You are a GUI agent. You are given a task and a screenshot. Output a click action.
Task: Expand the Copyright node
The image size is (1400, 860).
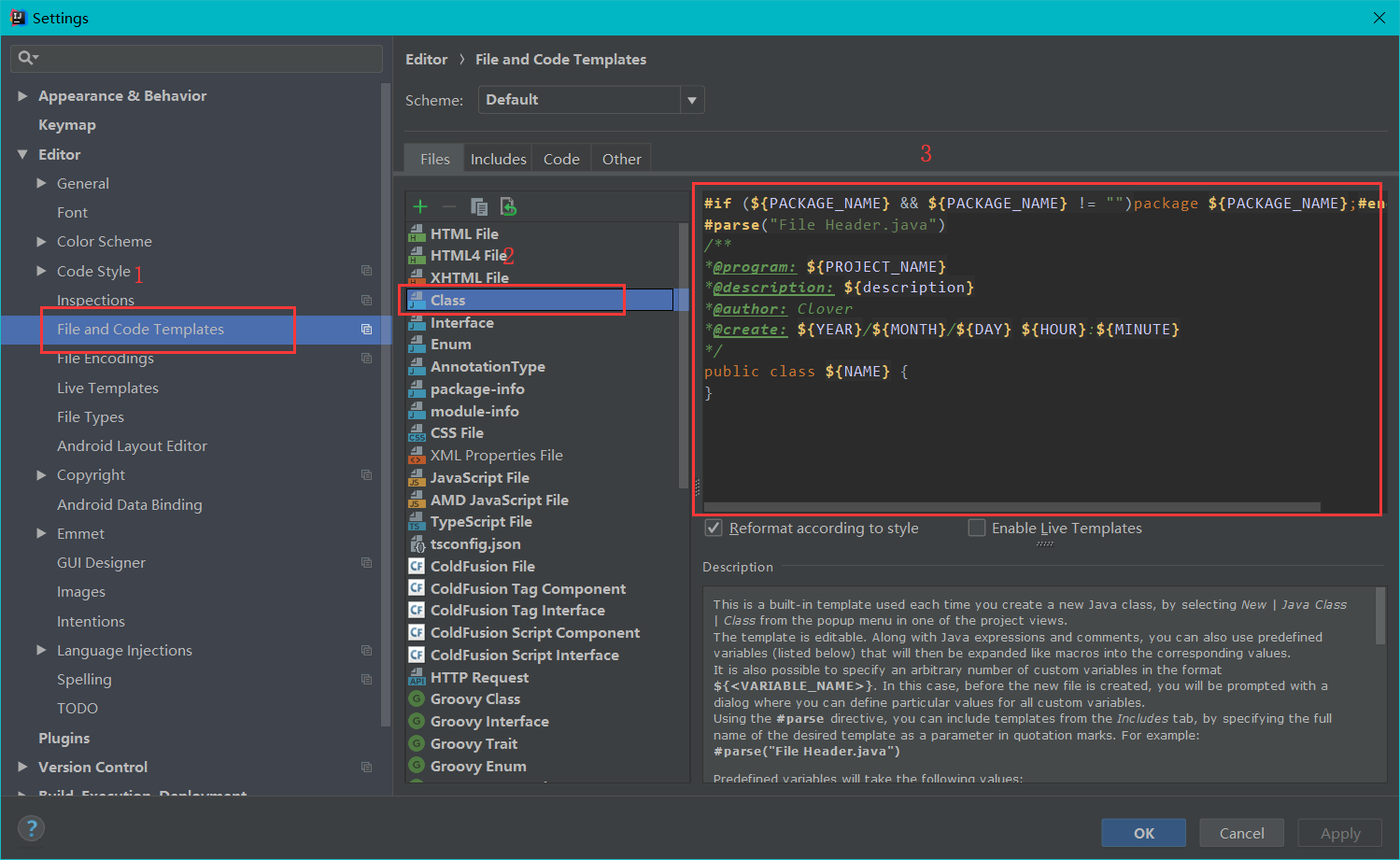pos(41,474)
